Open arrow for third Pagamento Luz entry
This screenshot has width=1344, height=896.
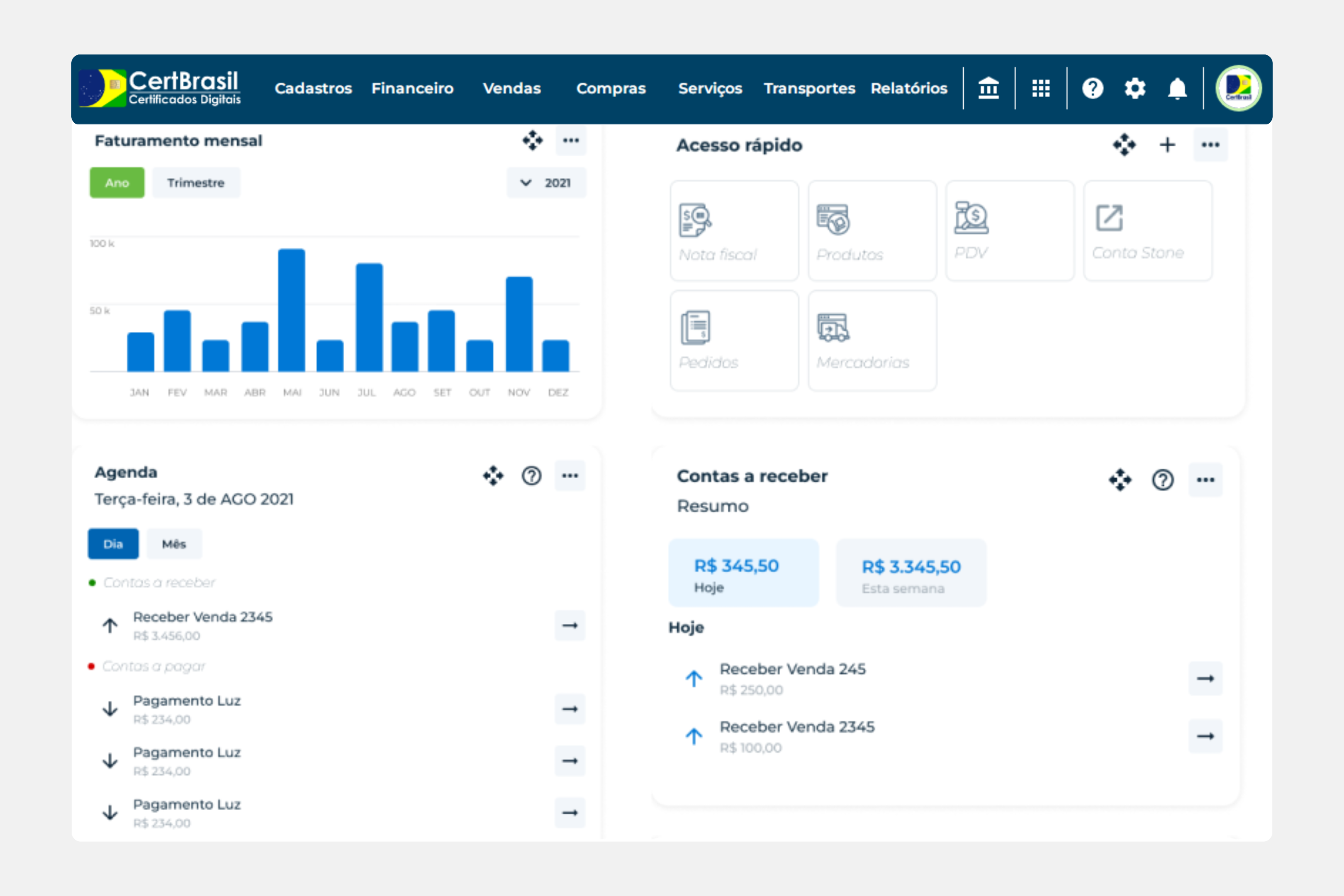tap(570, 813)
